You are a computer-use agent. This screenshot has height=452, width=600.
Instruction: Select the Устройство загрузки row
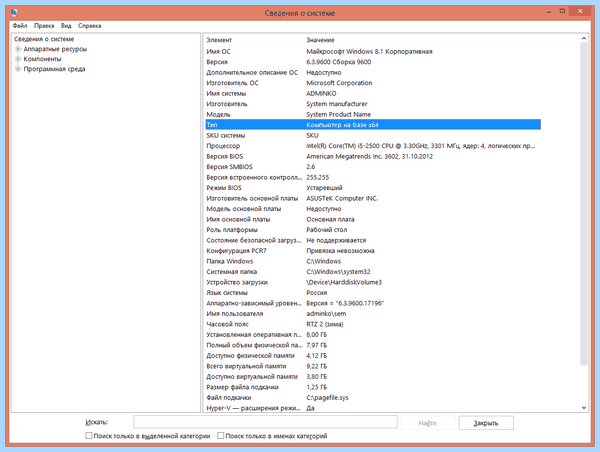coord(373,282)
